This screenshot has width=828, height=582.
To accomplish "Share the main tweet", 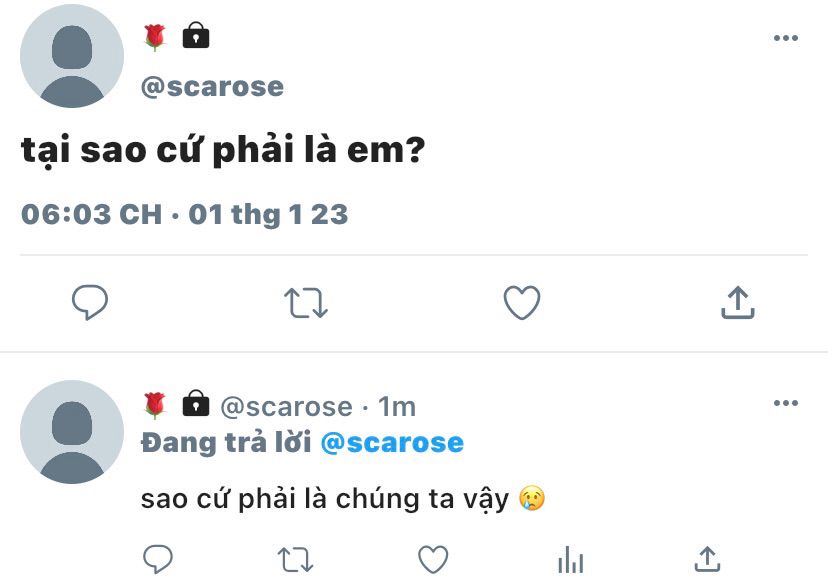I will click(738, 302).
